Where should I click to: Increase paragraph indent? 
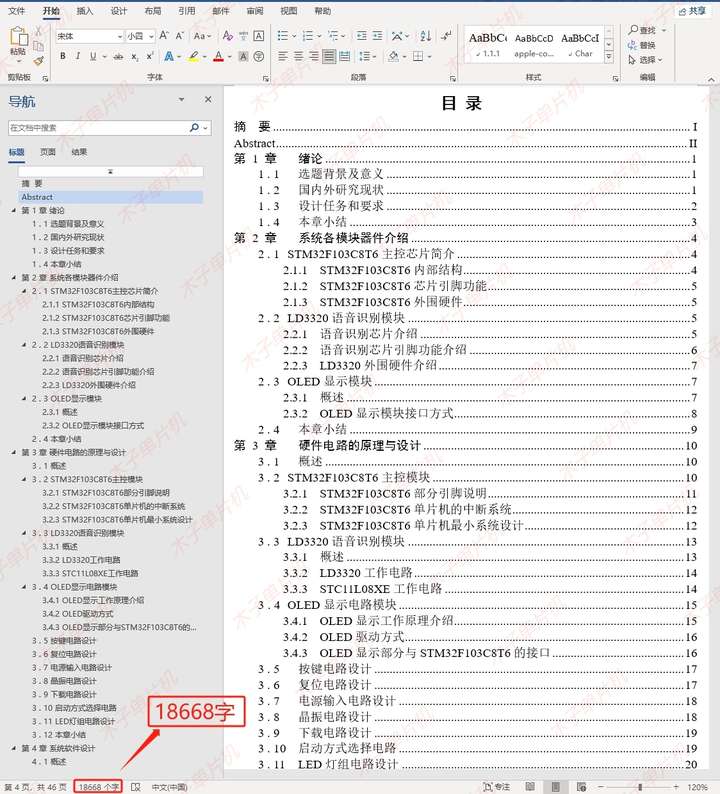[x=377, y=35]
